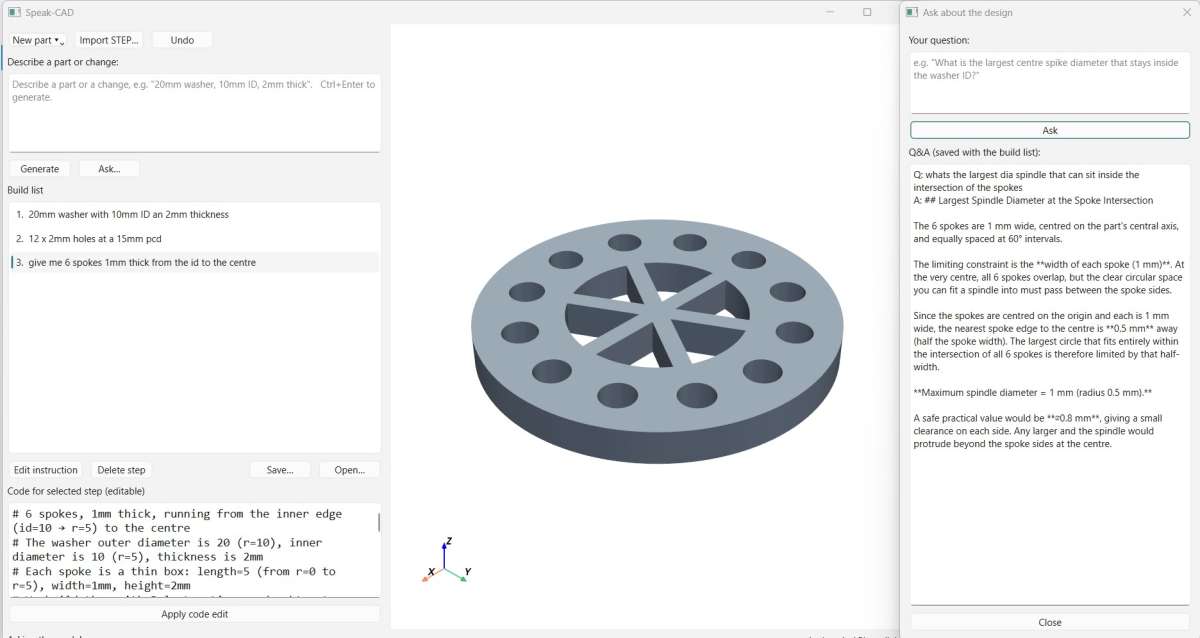Focus the part description text box
Image resolution: width=1200 pixels, height=638 pixels.
(x=194, y=112)
